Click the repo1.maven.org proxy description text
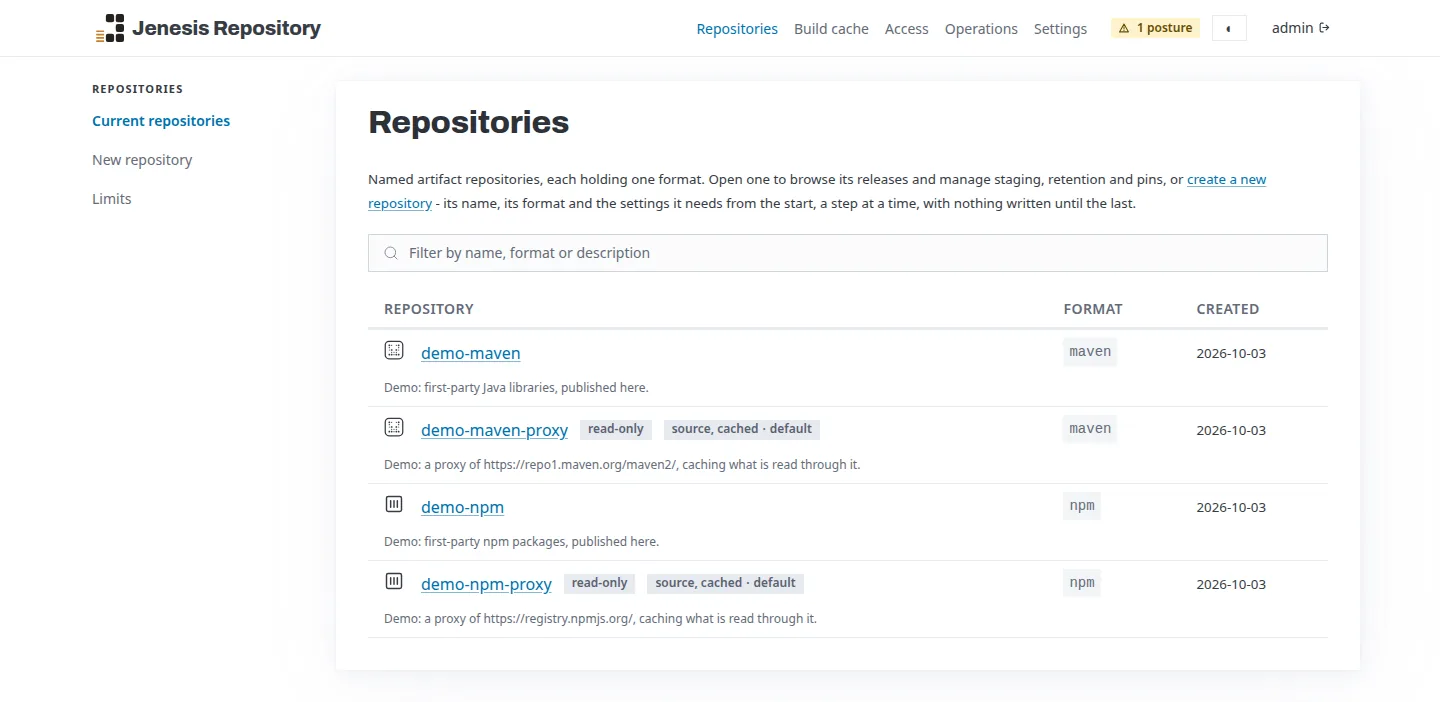 tap(622, 465)
